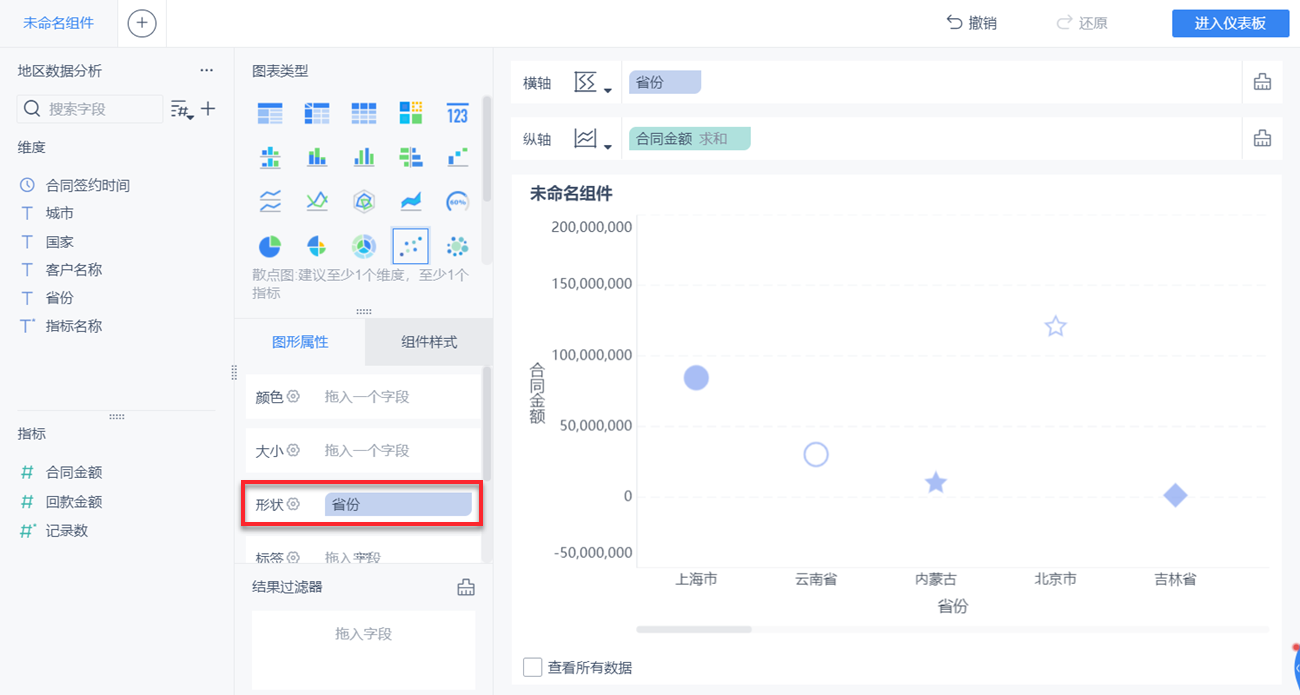Click the chart's horizontal scrollbar thumb

(694, 629)
